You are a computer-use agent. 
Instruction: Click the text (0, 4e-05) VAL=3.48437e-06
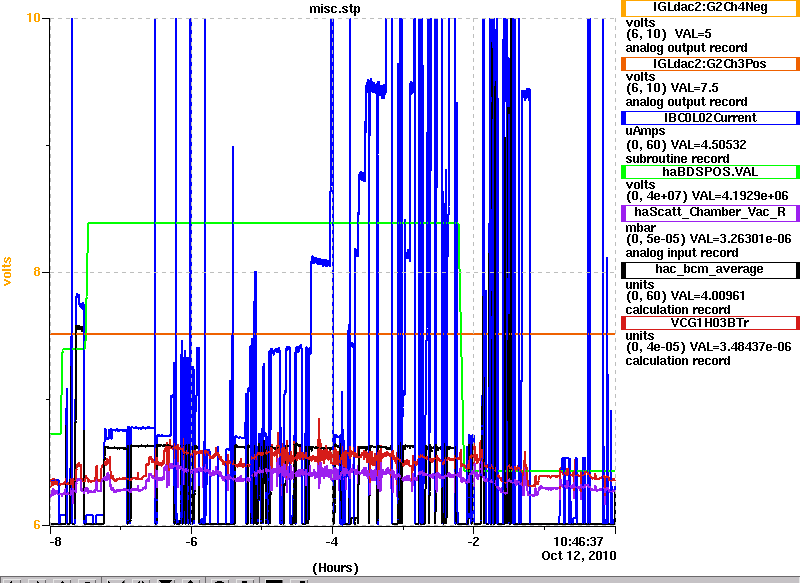pos(709,347)
